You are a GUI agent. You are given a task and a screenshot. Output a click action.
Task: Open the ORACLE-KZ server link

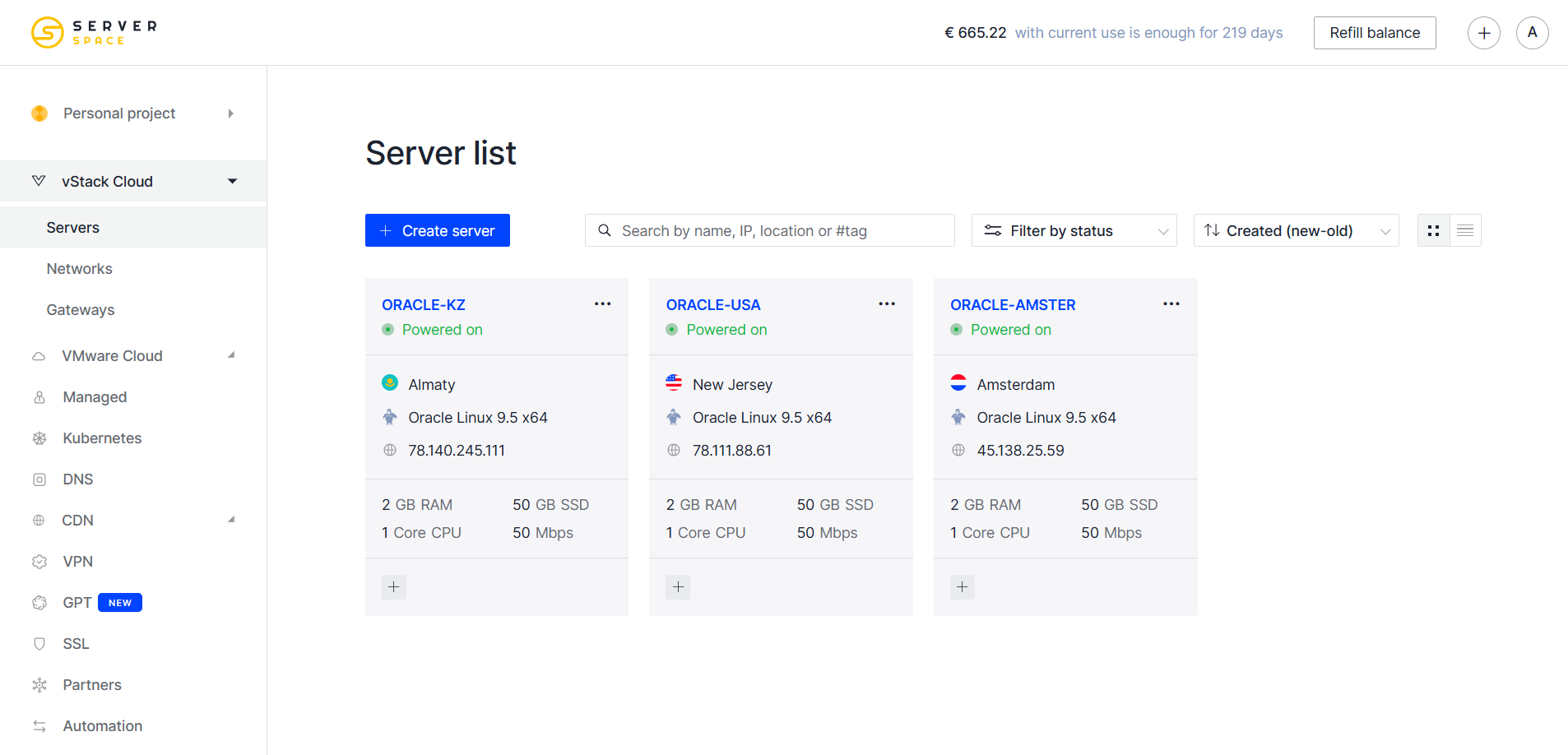(x=424, y=305)
